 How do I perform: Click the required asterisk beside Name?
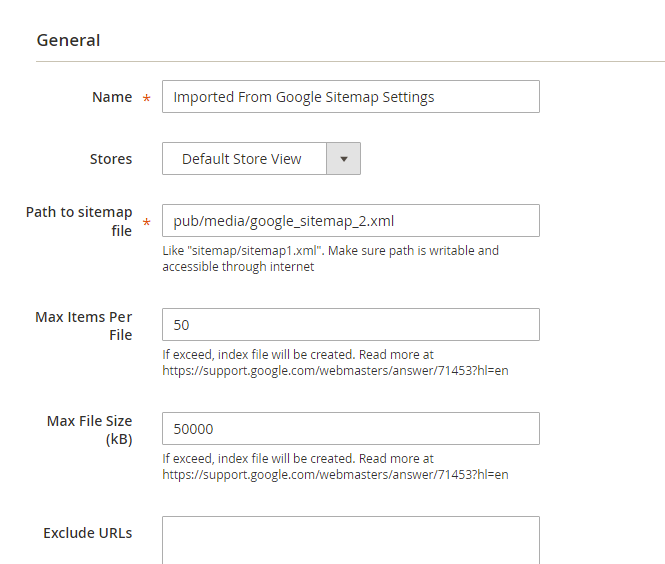click(147, 99)
